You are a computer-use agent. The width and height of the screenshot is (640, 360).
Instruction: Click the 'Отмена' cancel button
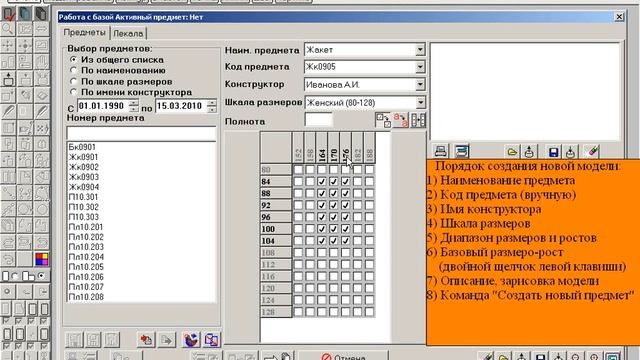tap(343, 356)
